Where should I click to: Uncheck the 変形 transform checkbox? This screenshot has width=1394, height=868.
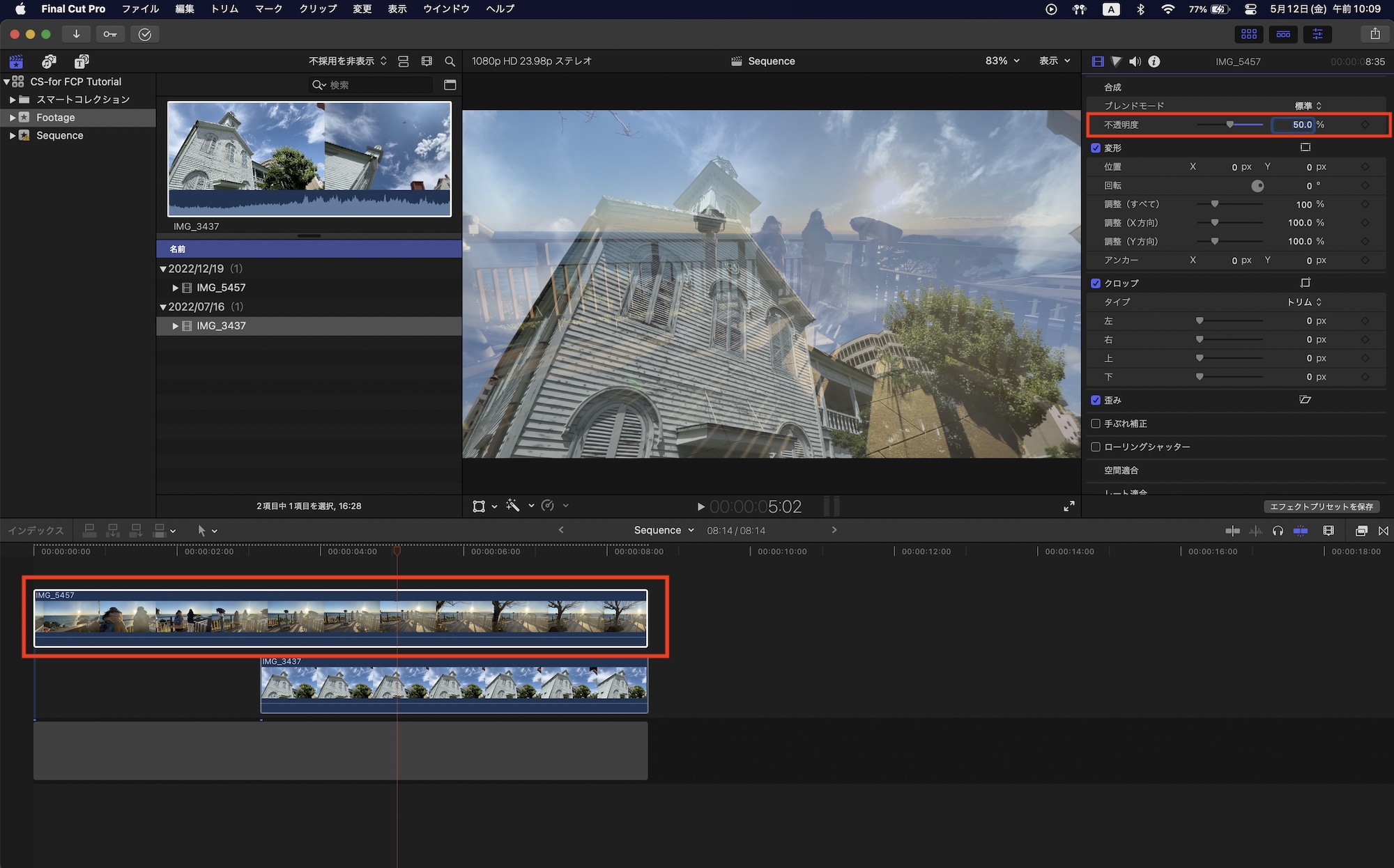(1096, 148)
